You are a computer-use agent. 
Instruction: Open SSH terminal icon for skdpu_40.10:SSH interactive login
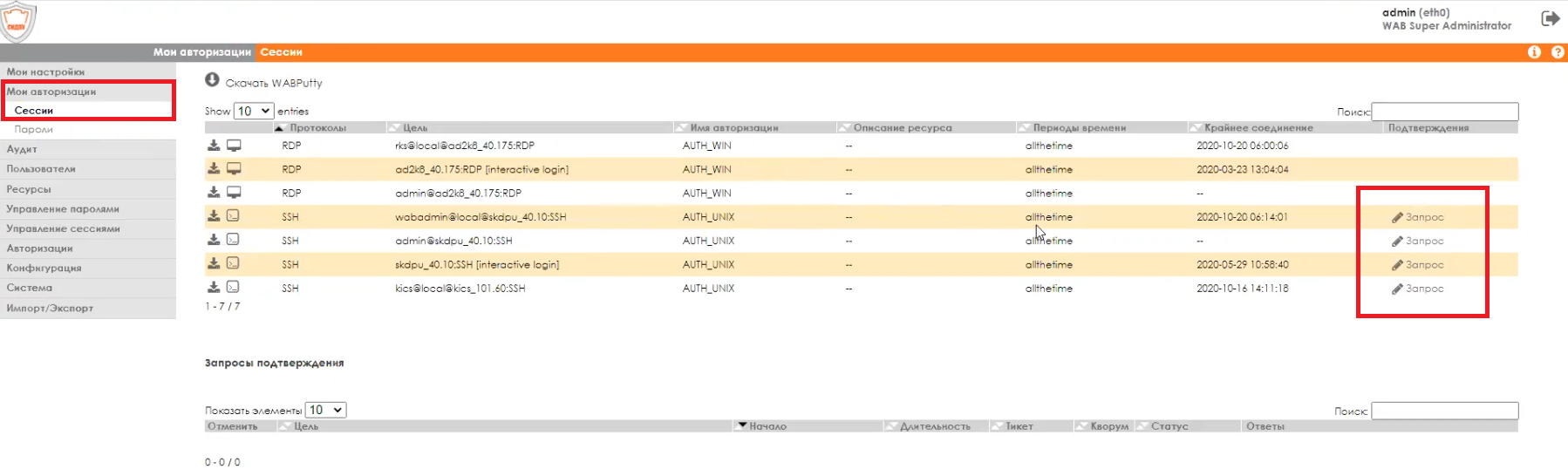click(x=233, y=263)
